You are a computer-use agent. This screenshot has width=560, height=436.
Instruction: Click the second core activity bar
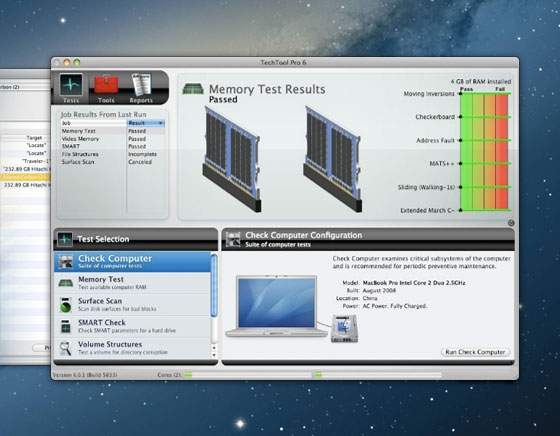click(x=378, y=375)
